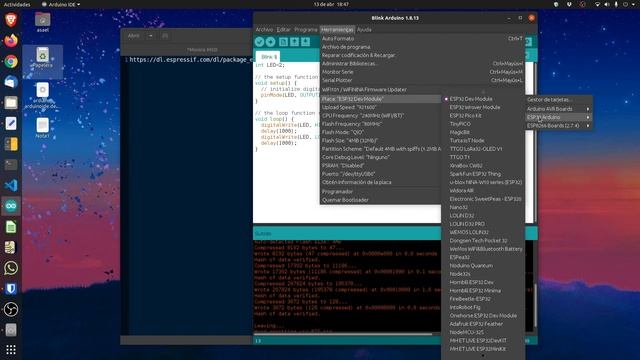This screenshot has width=640, height=360.
Task: Open the Serial Monitor magnifier icon
Action: coord(528,42)
